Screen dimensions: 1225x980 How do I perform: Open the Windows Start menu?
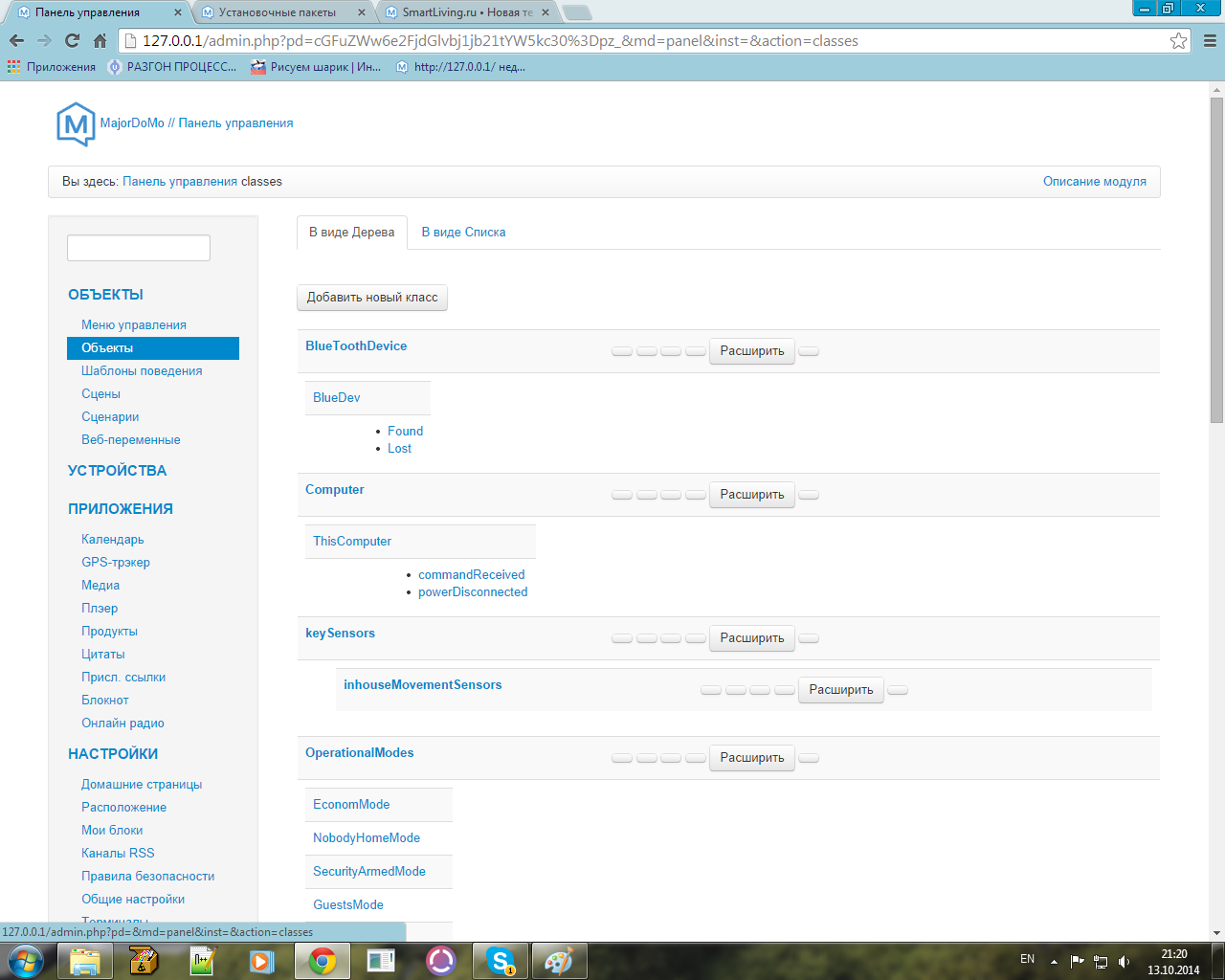[26, 960]
